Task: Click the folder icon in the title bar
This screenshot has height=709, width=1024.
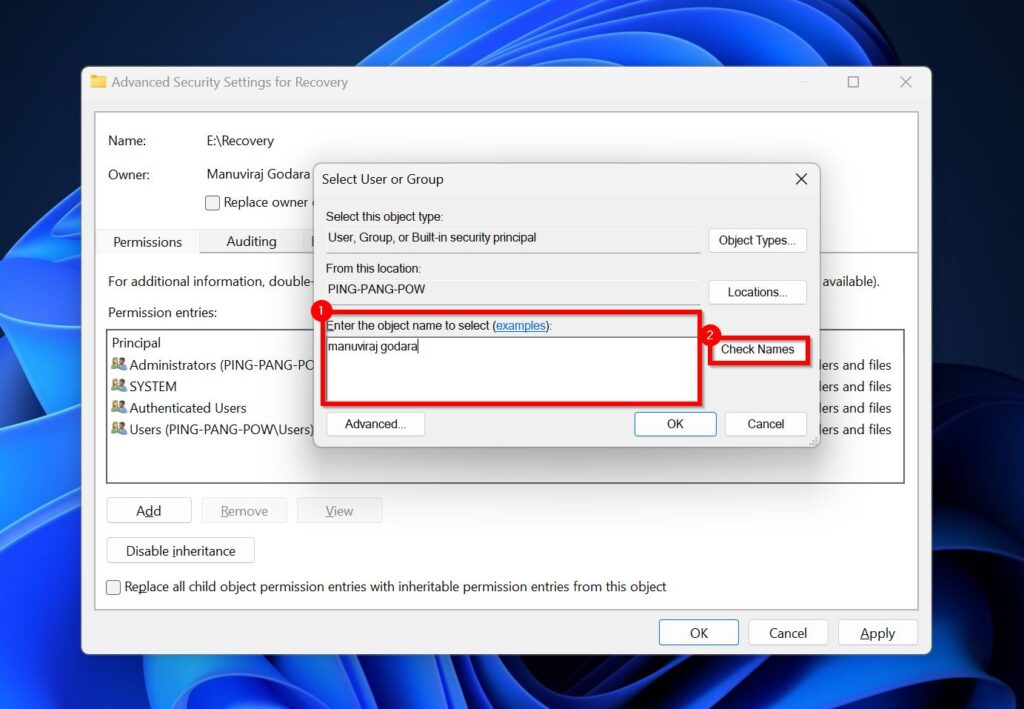Action: click(98, 82)
